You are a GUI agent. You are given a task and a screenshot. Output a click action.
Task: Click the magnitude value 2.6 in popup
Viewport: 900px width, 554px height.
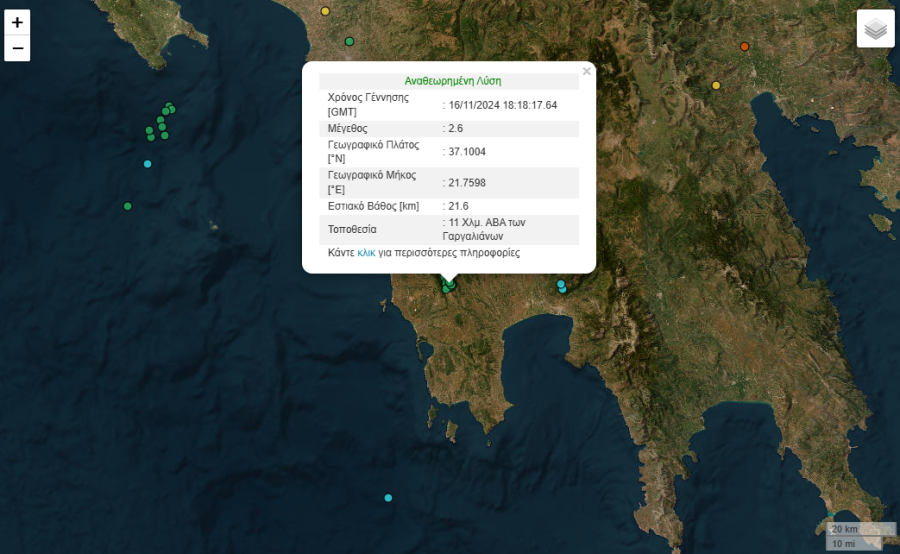pyautogui.click(x=455, y=129)
